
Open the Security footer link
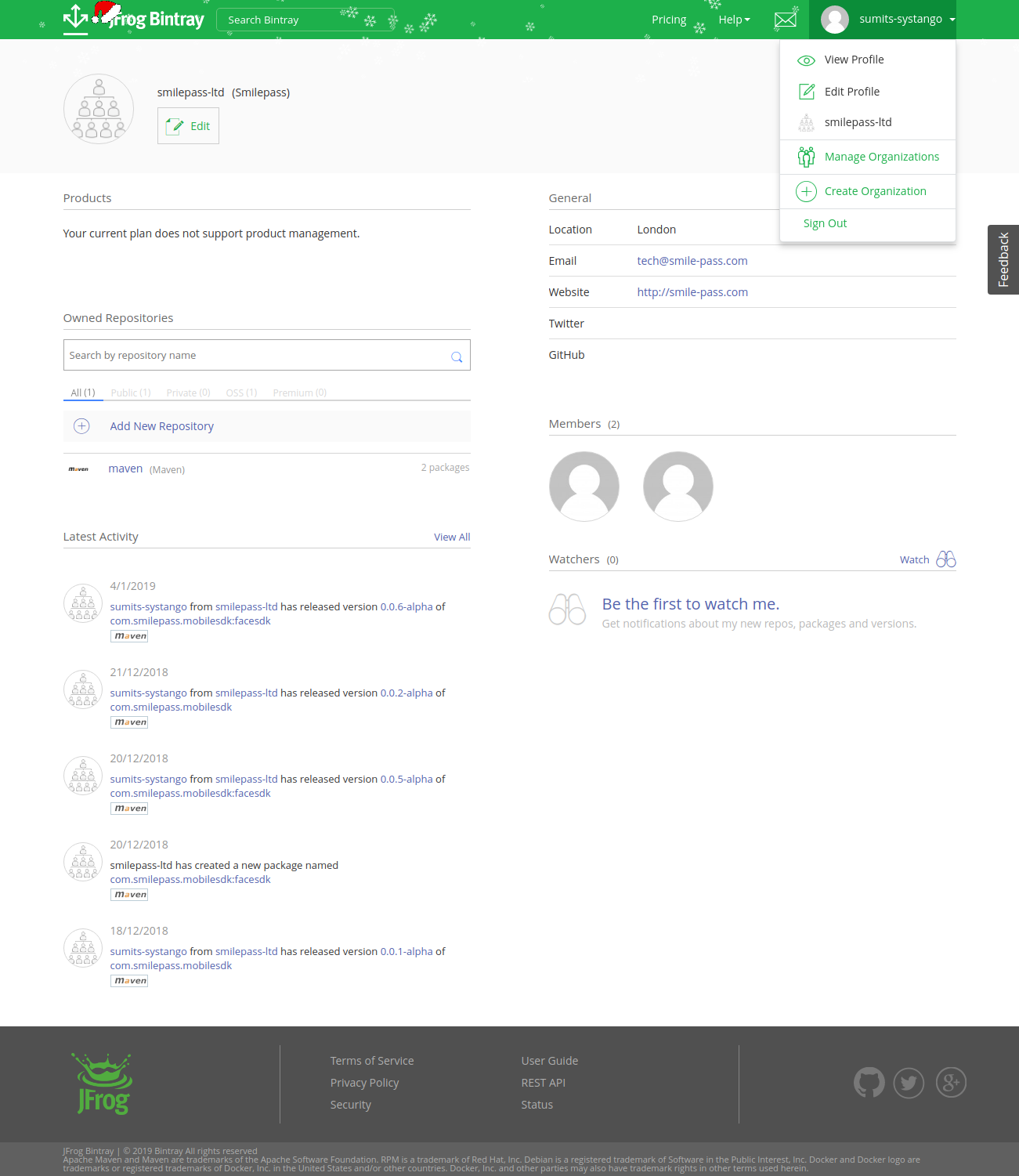[x=350, y=1105]
